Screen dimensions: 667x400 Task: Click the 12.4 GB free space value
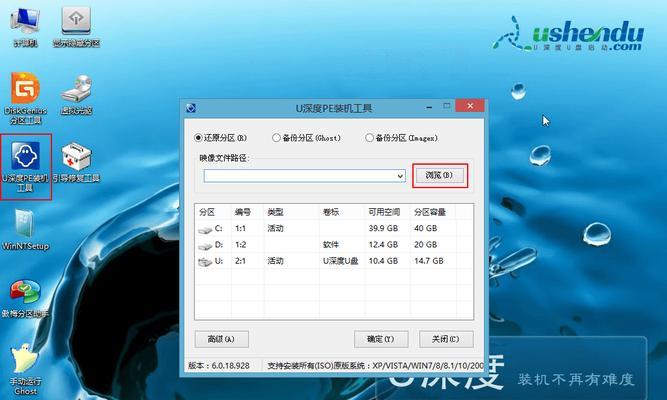383,245
